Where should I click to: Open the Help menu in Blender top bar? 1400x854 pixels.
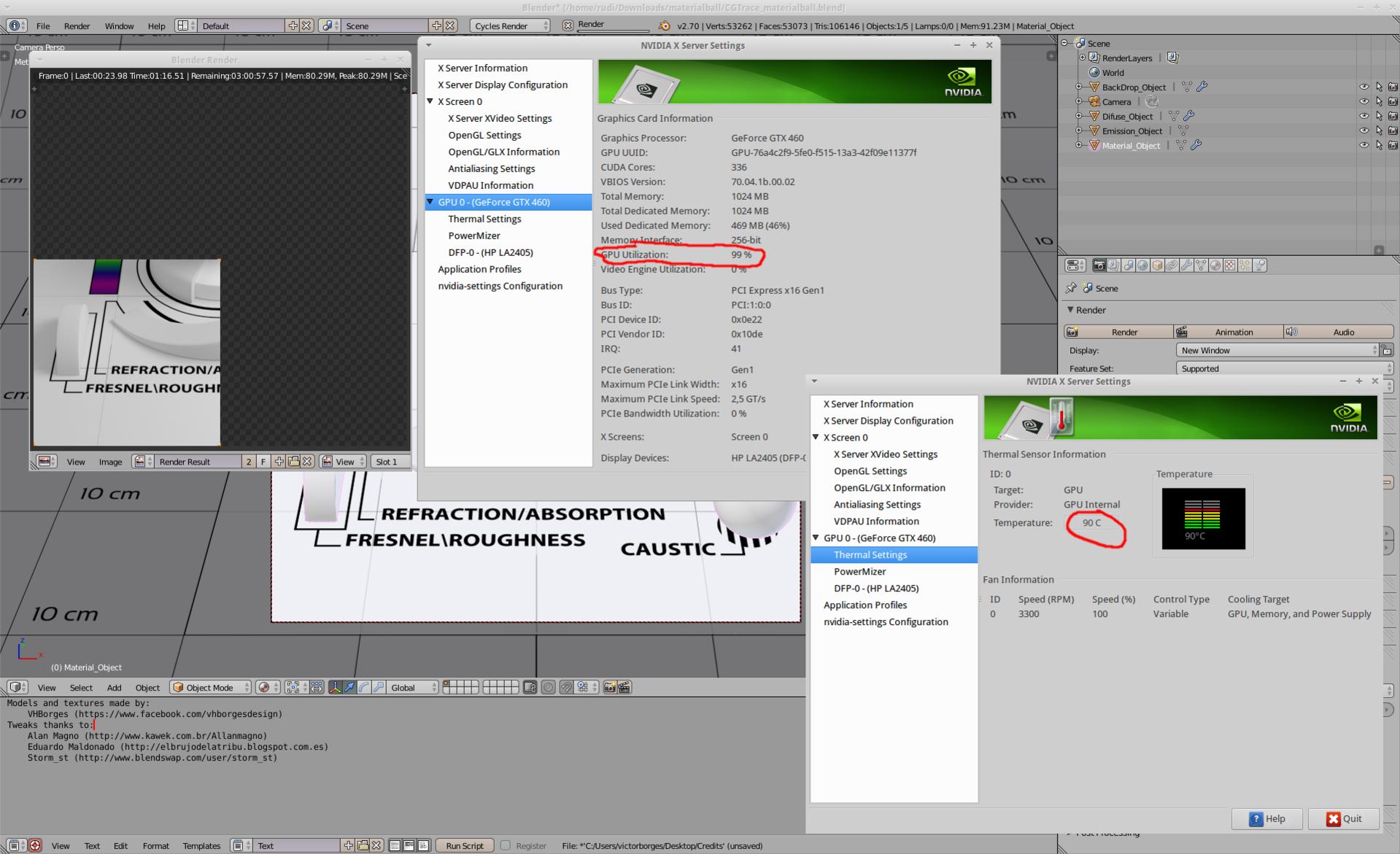[x=156, y=26]
